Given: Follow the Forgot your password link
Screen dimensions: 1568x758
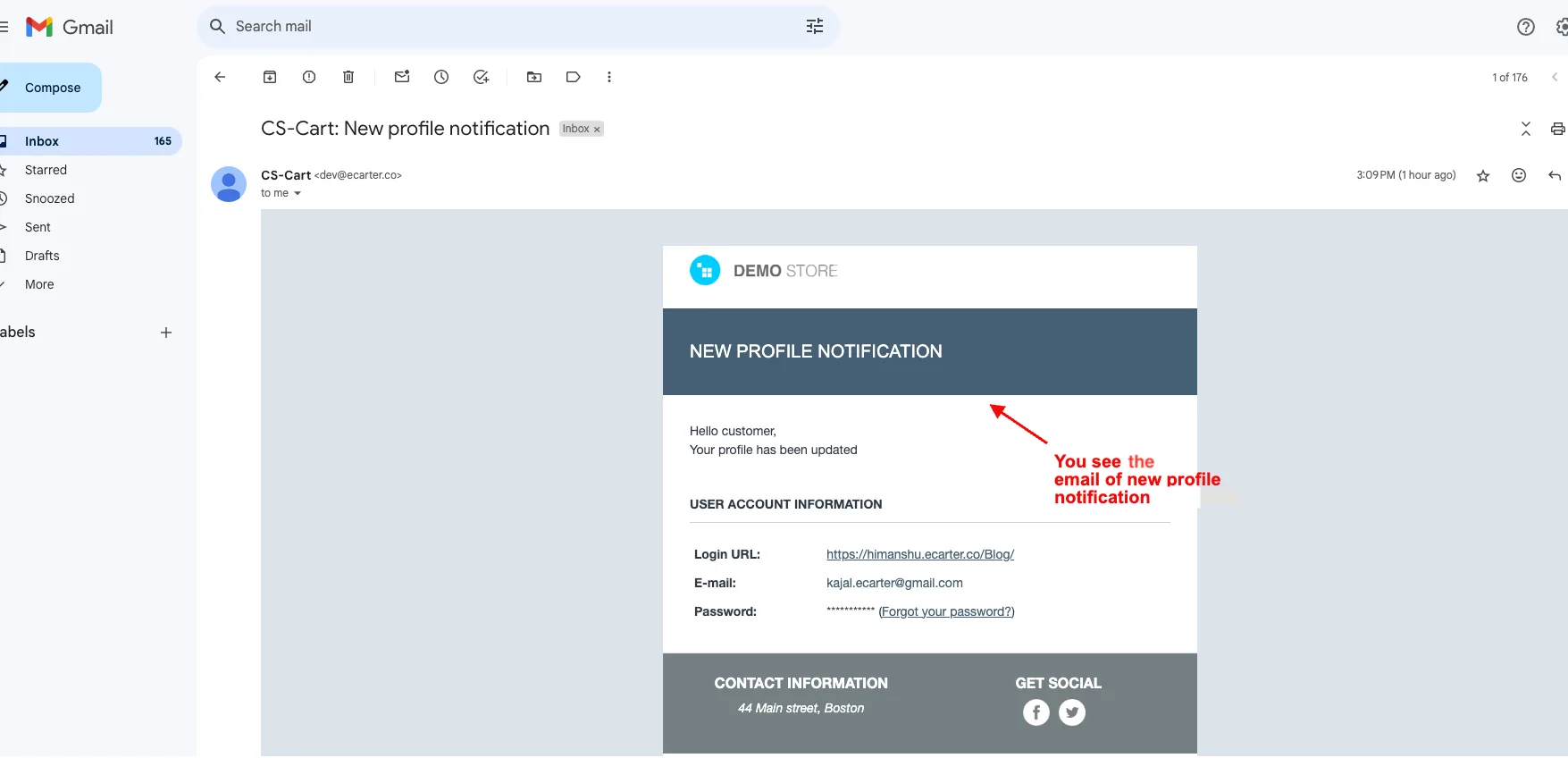Looking at the screenshot, I should tap(947, 611).
